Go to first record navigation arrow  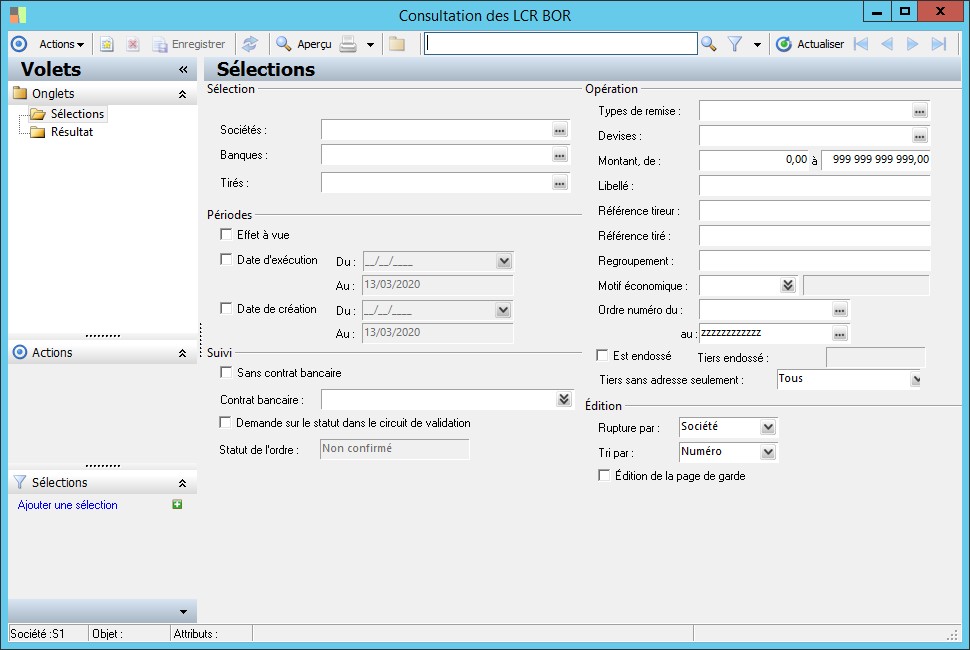(x=861, y=44)
